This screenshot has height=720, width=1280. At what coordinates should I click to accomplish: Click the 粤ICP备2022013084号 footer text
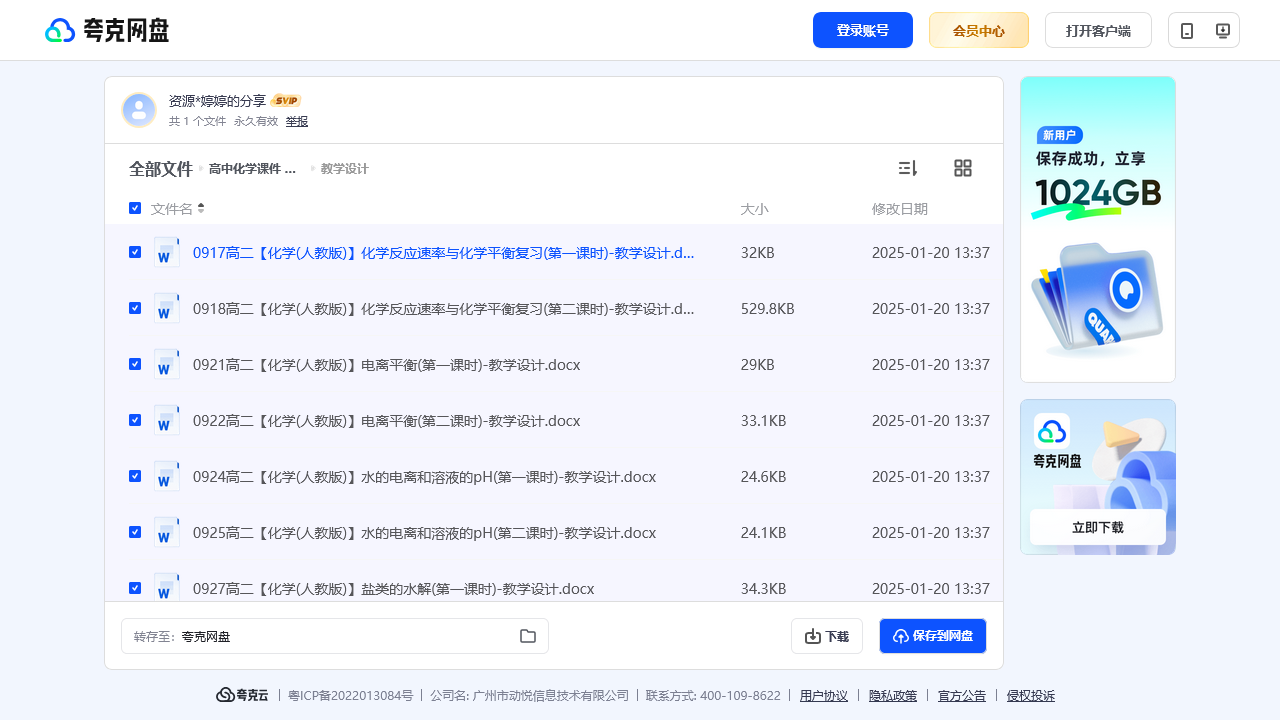[x=350, y=696]
